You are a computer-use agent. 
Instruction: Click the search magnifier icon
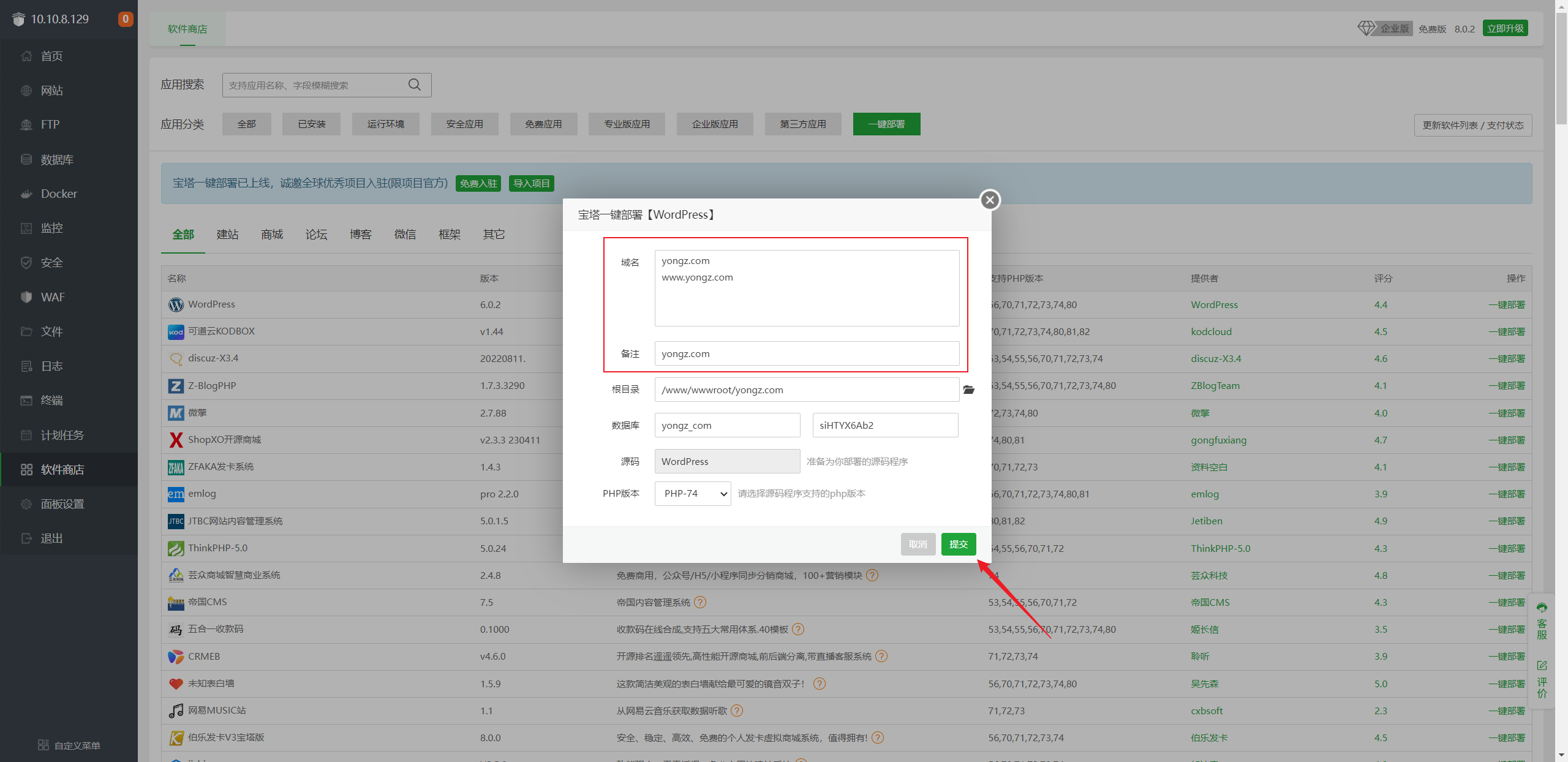click(x=415, y=85)
